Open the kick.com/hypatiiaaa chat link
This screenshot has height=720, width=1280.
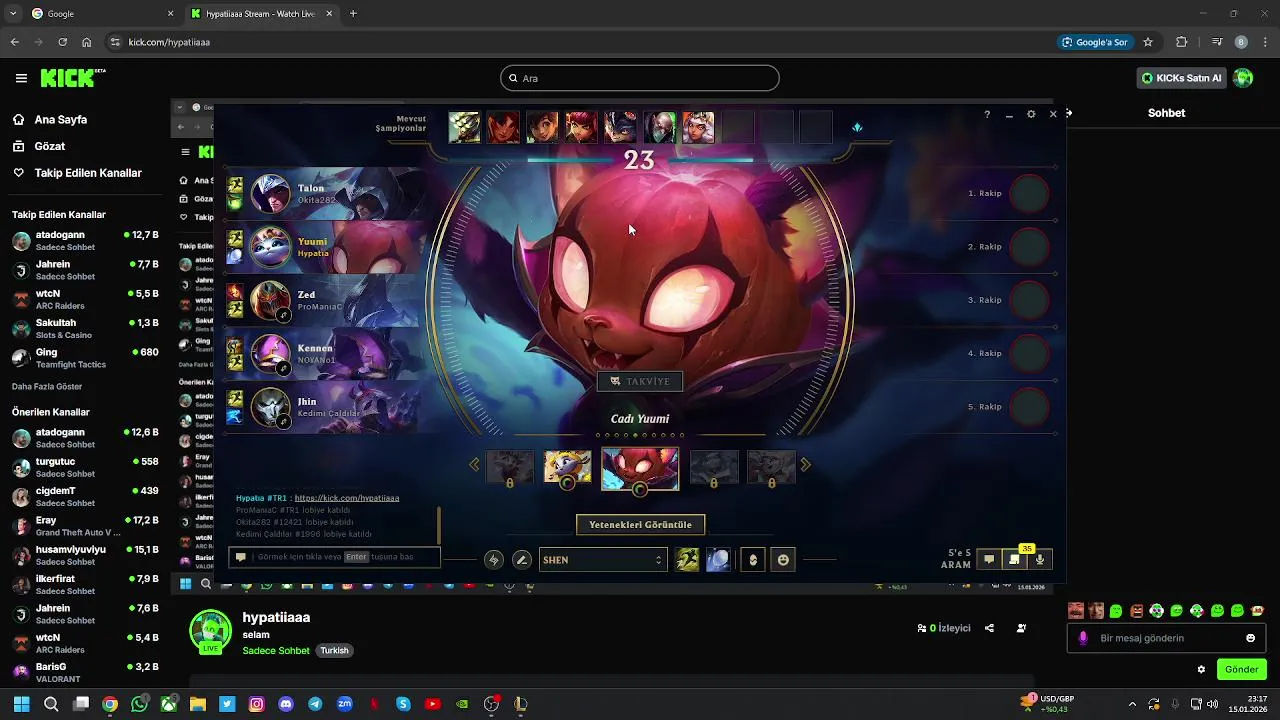coord(347,498)
